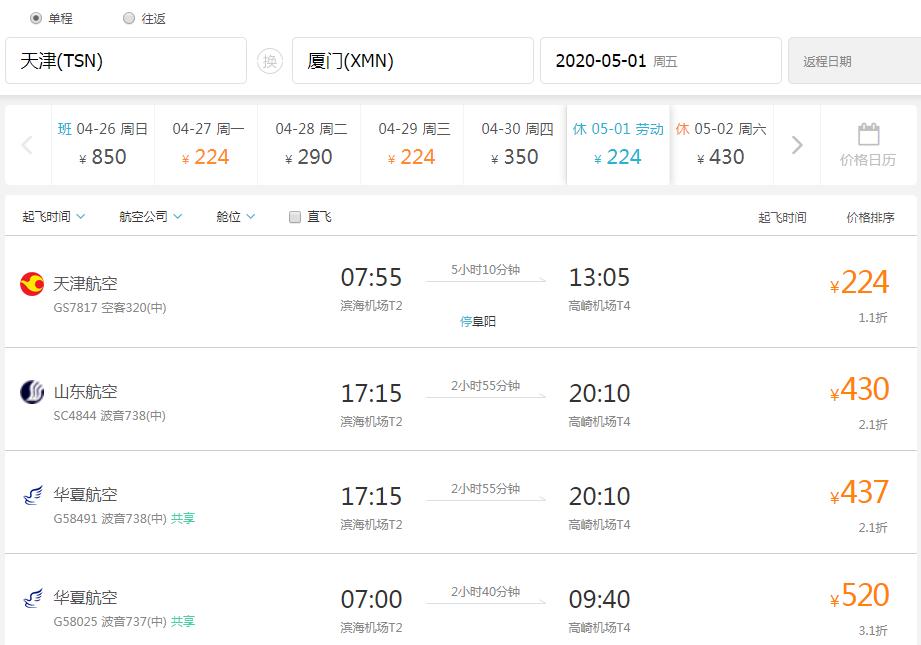Screen dimensions: 921x645
Task: Show earlier dates with the left arrow
Action: [x=27, y=145]
